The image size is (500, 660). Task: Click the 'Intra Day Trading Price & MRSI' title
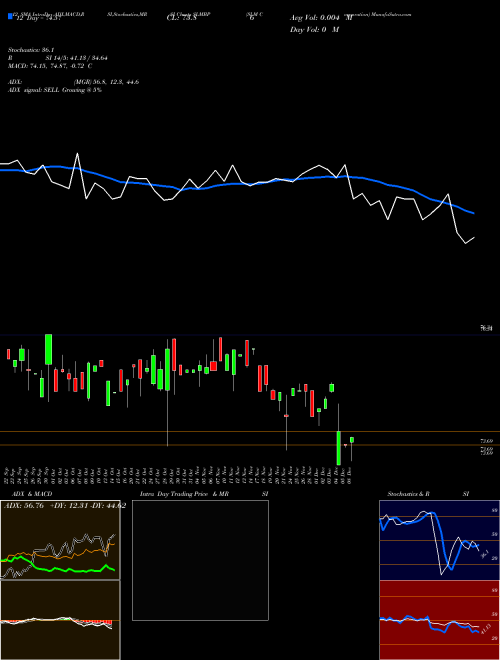[204, 494]
